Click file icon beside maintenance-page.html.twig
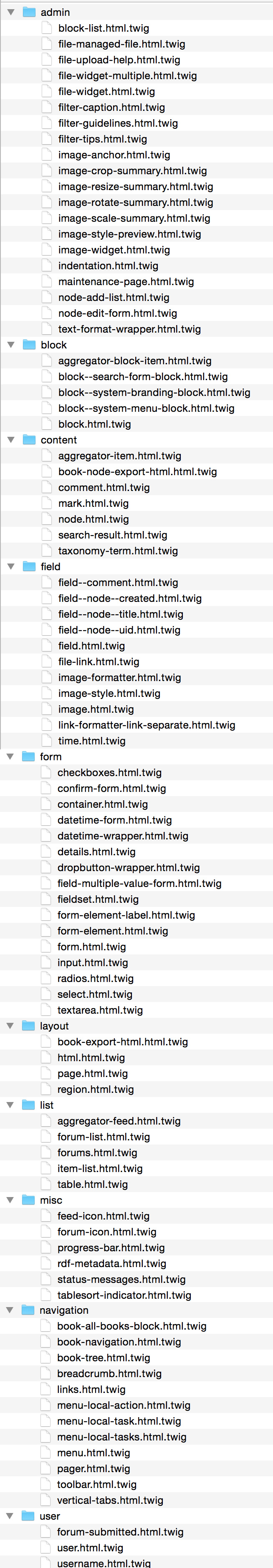 (47, 281)
